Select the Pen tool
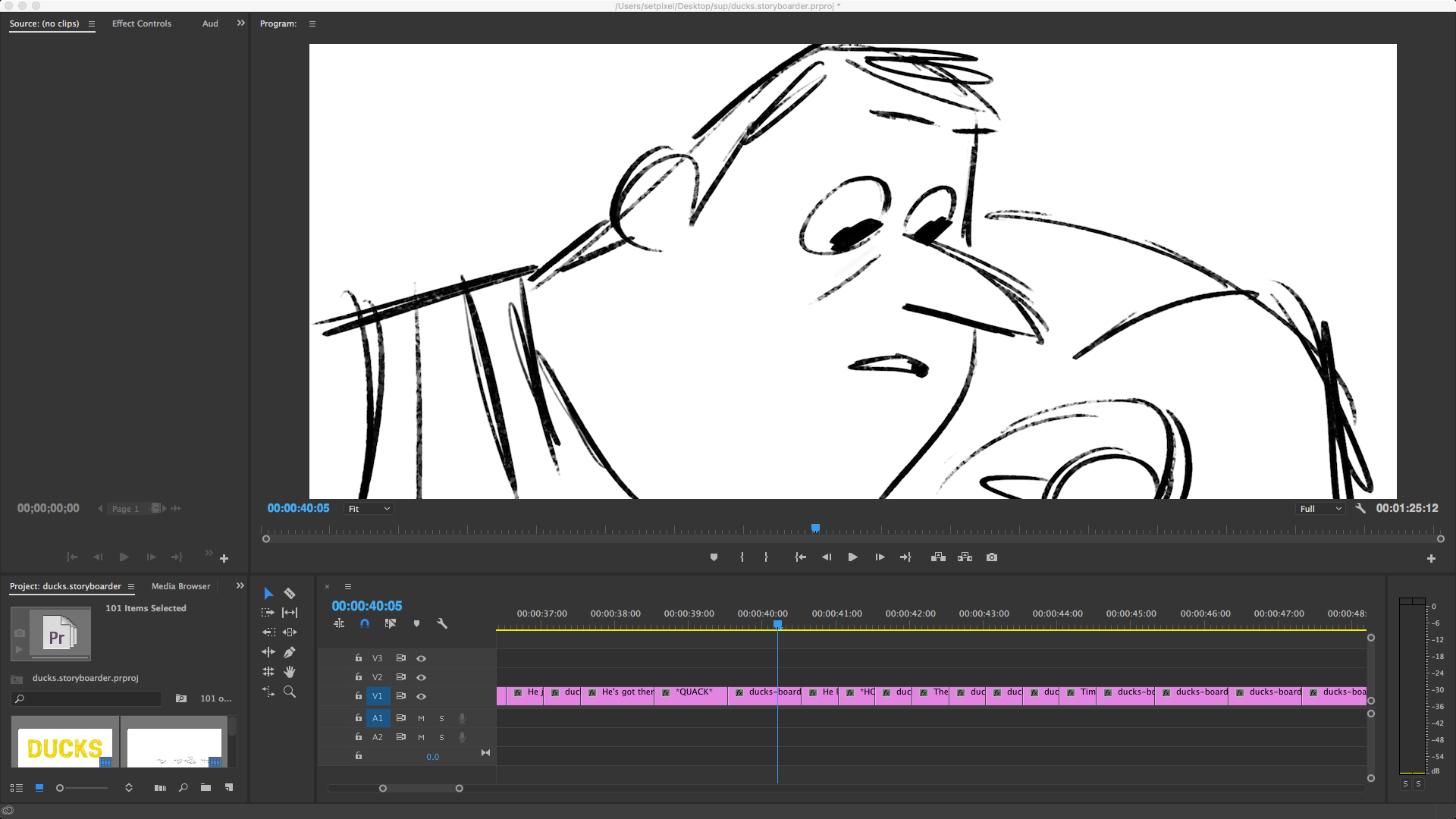 pos(290,651)
